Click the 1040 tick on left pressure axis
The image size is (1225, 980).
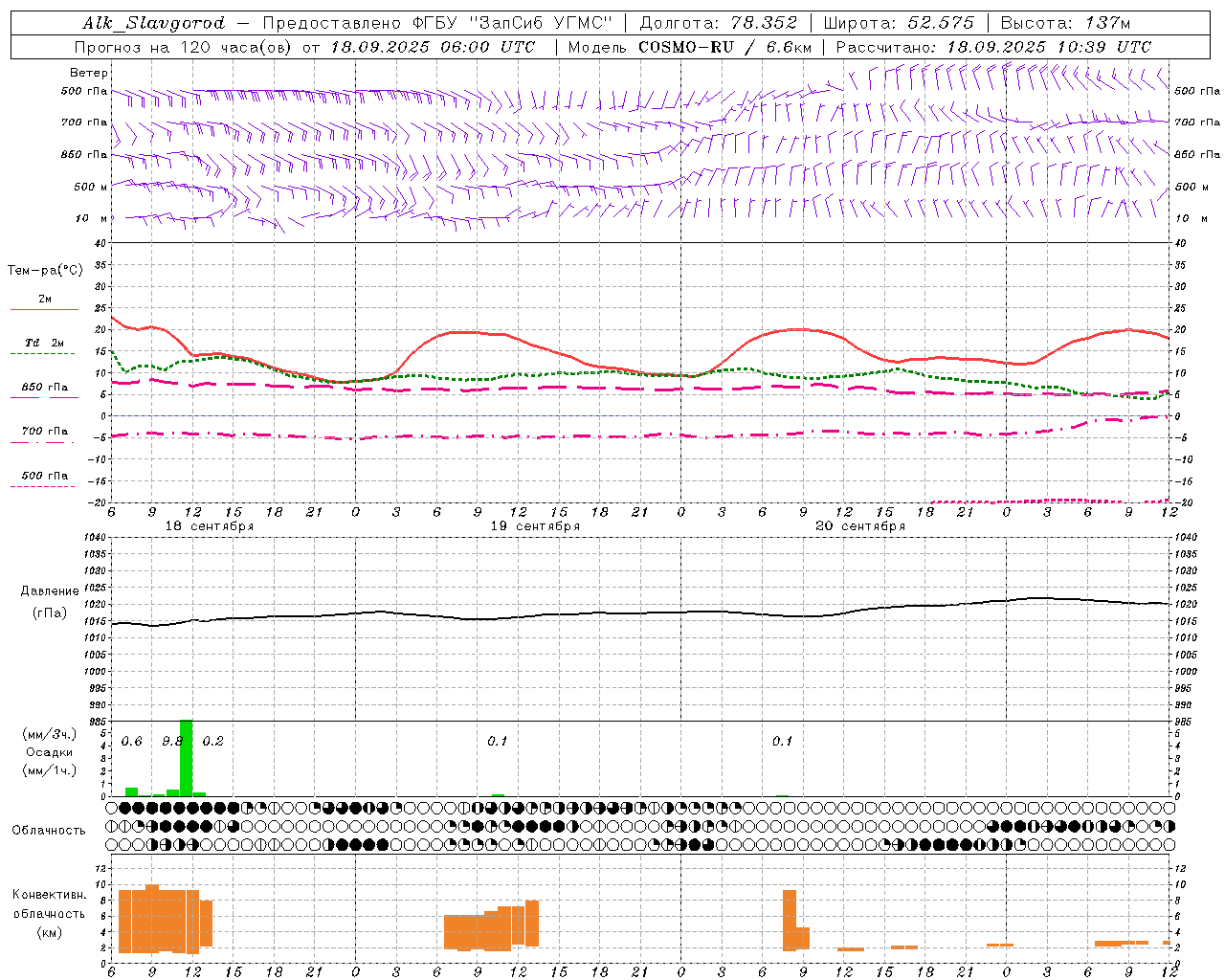95,538
